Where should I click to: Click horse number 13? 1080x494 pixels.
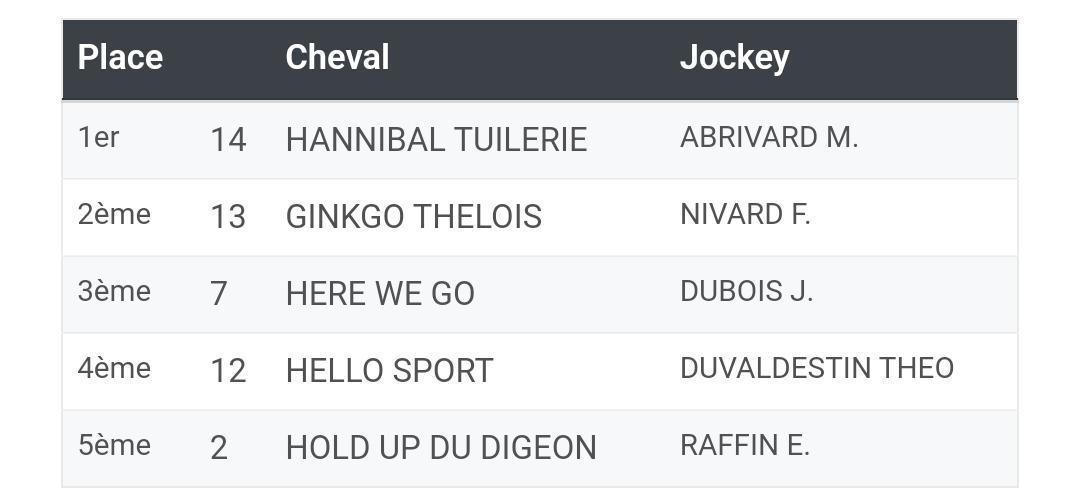coord(228,218)
